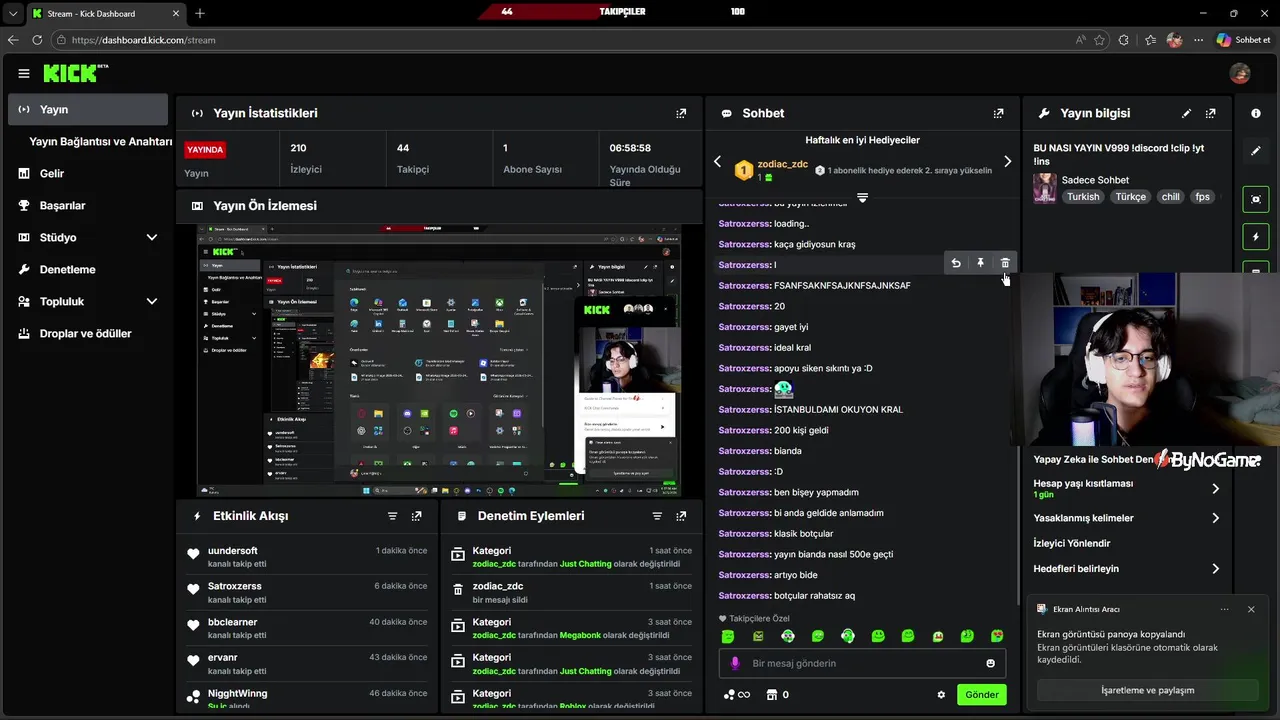Open the emoji picker in chat input
1280x720 pixels.
(x=991, y=663)
